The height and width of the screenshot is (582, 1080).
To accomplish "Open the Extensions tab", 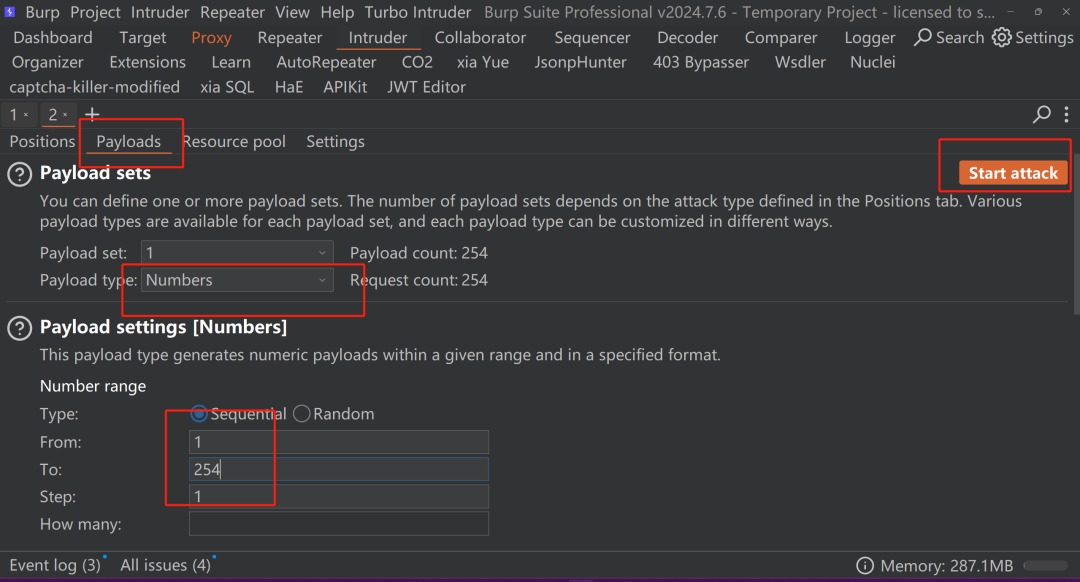I will 147,63.
